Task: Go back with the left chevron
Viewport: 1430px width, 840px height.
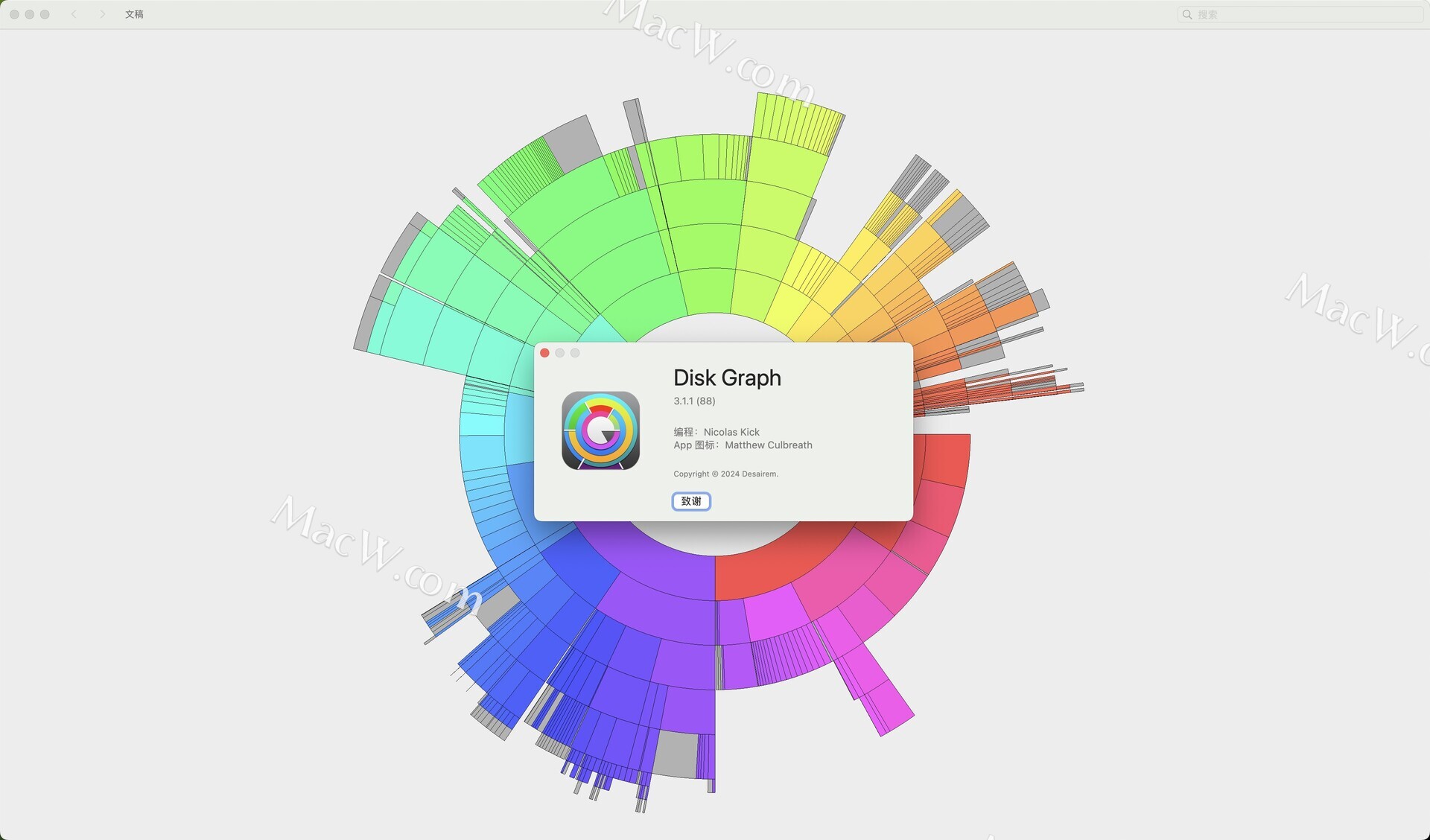Action: (x=74, y=14)
